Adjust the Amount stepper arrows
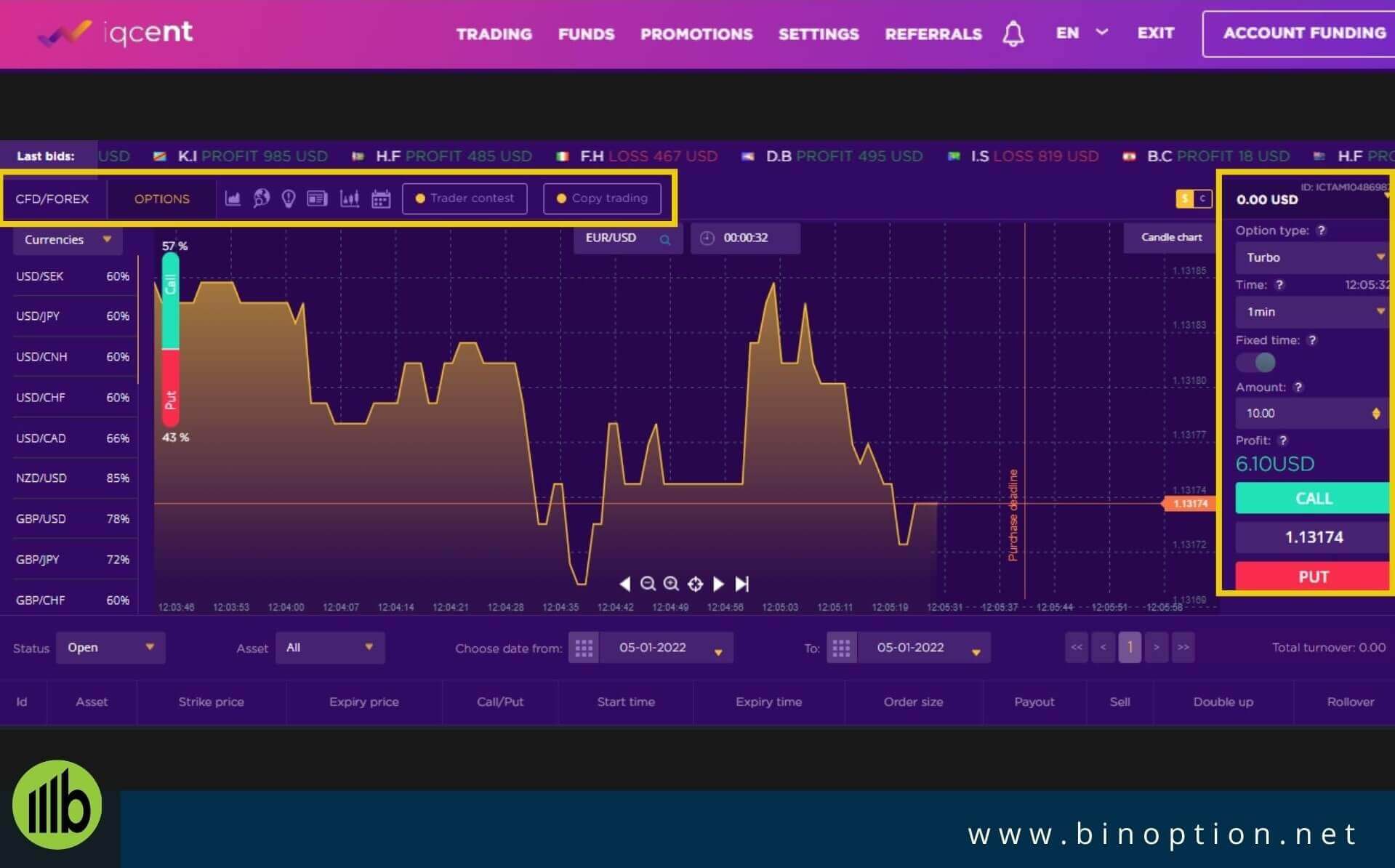 point(1375,414)
